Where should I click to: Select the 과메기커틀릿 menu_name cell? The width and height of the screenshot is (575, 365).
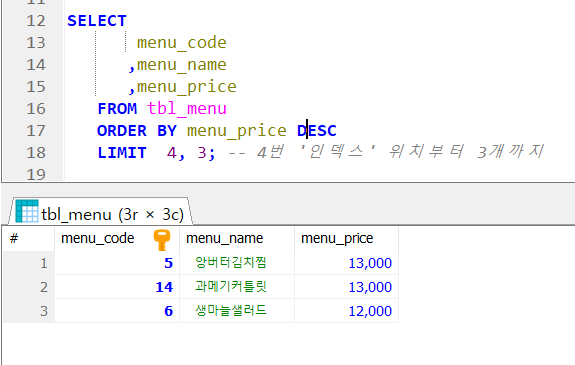[237, 287]
